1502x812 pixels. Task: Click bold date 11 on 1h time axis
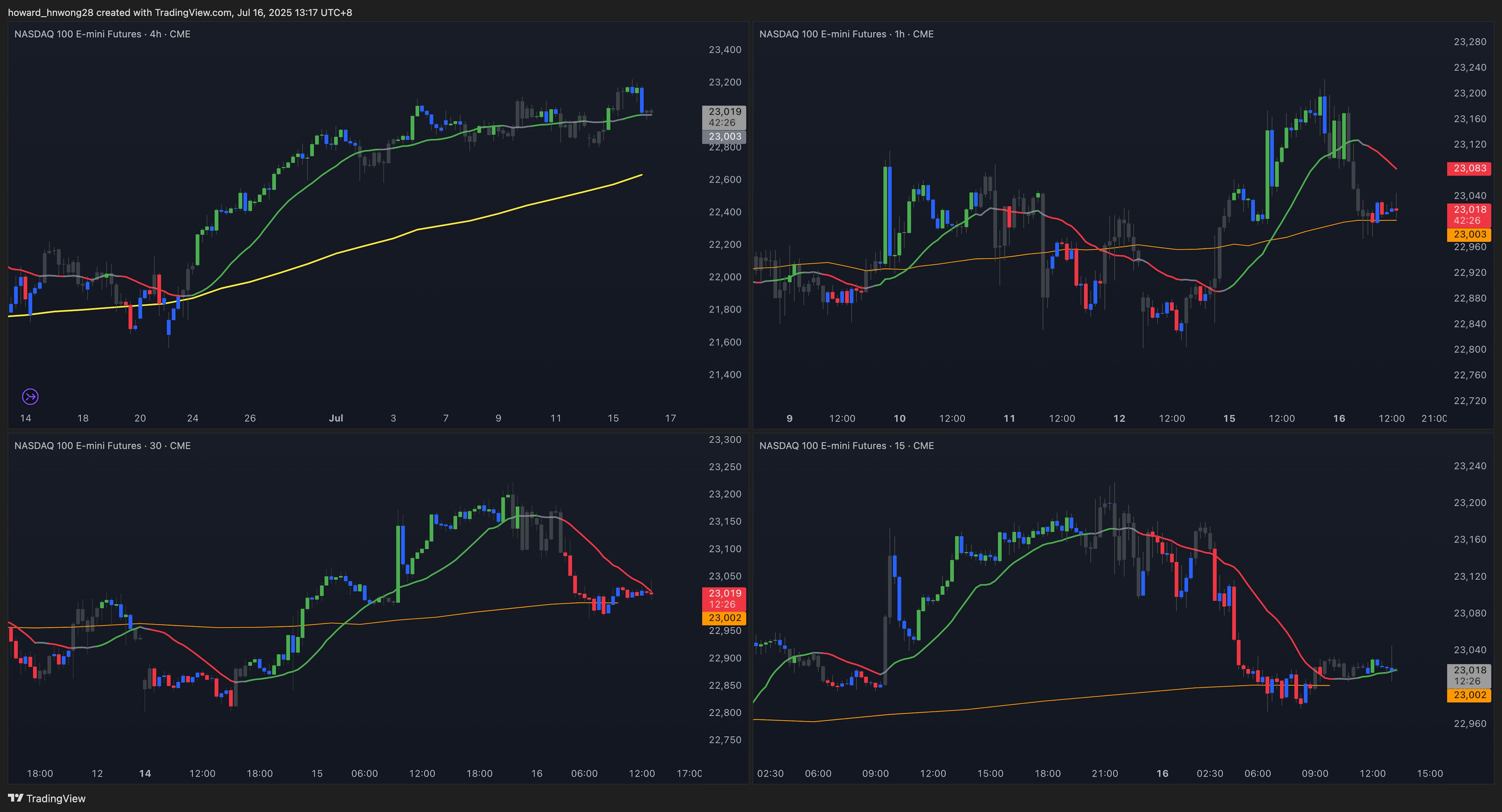click(x=1009, y=419)
